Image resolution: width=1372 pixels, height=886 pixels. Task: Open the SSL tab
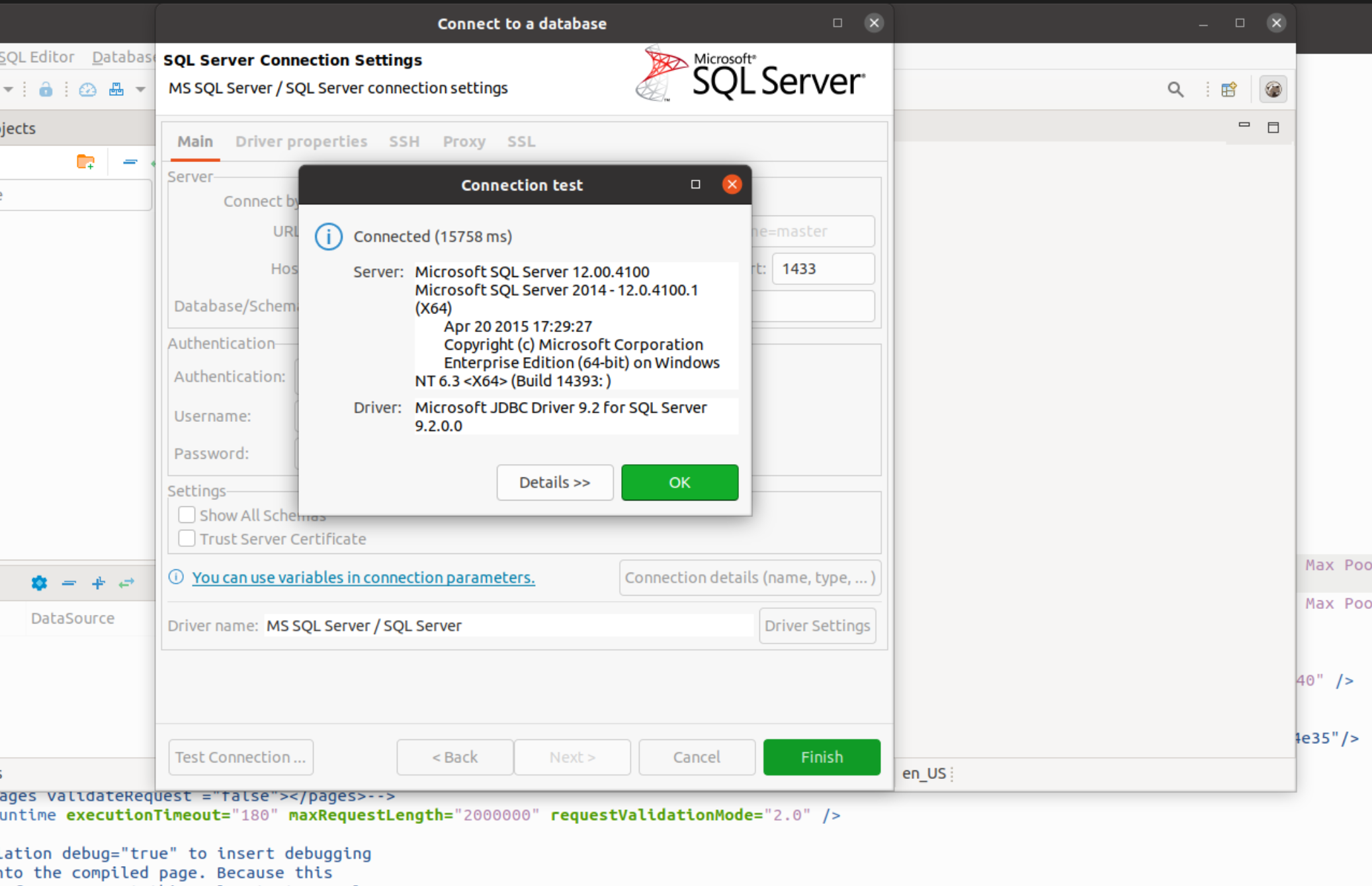tap(521, 141)
